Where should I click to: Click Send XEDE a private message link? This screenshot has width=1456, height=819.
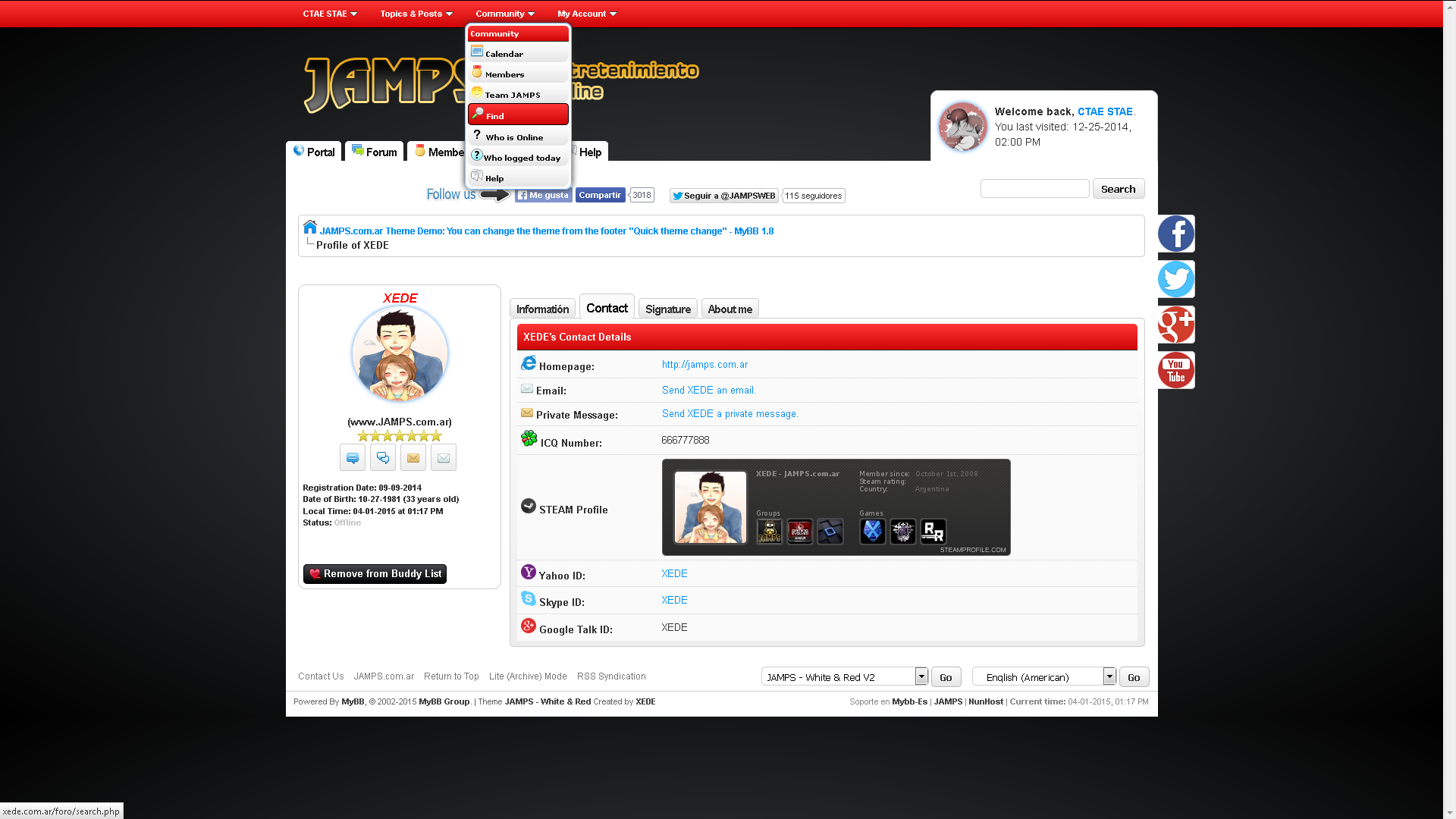(x=730, y=414)
